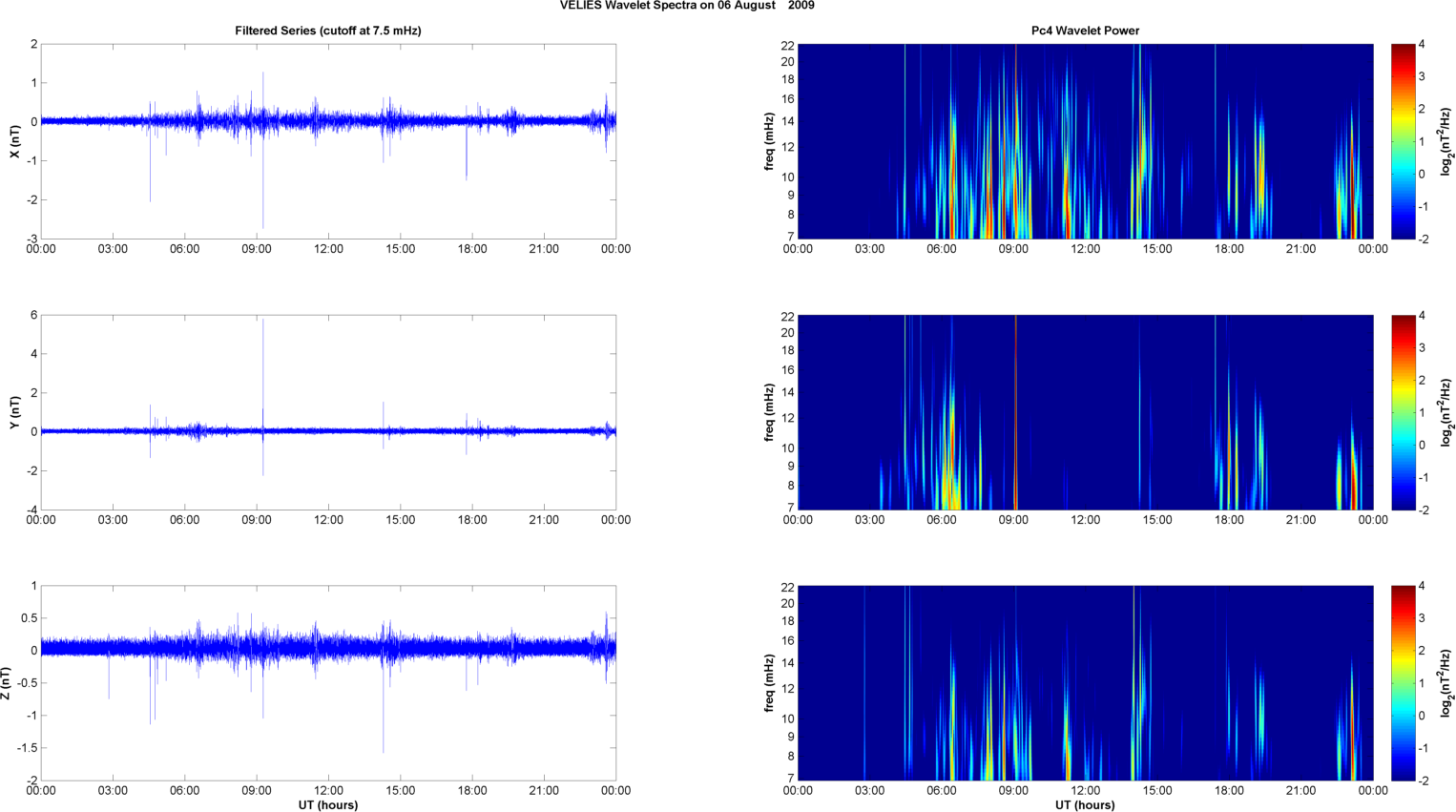
Task: Click "UT (hours)" label under the Z time series
Action: click(327, 805)
